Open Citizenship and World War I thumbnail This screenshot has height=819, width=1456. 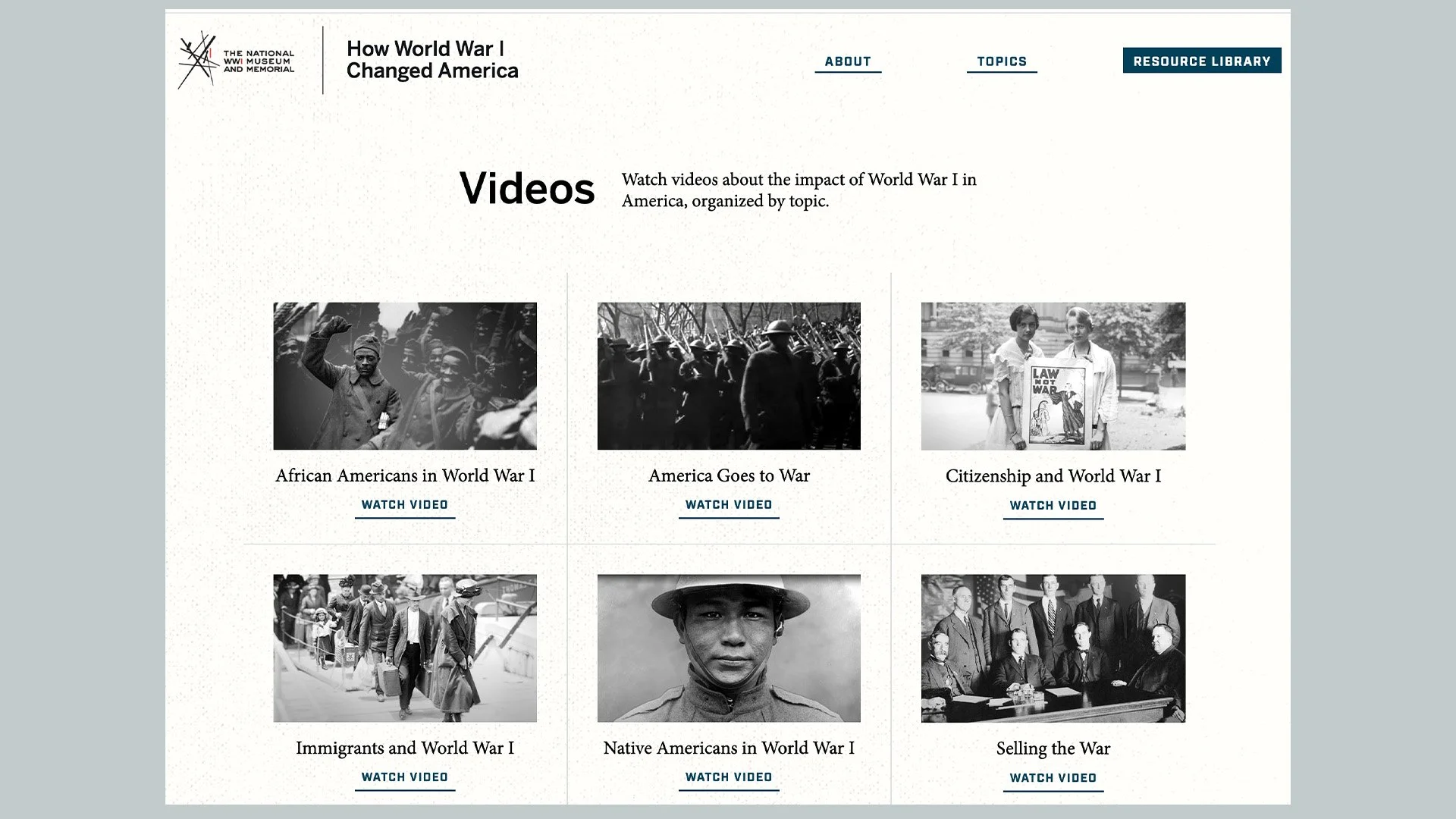pos(1053,376)
